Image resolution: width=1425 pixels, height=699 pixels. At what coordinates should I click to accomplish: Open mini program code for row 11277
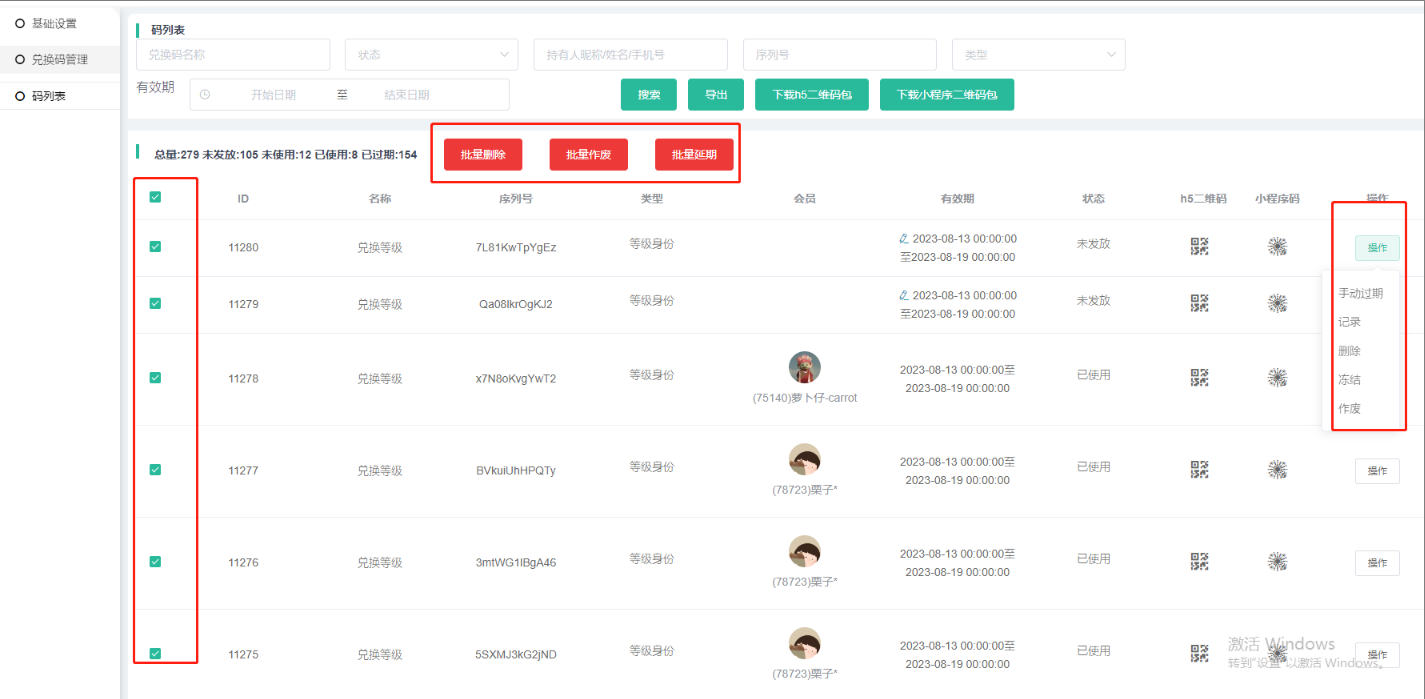pos(1277,470)
